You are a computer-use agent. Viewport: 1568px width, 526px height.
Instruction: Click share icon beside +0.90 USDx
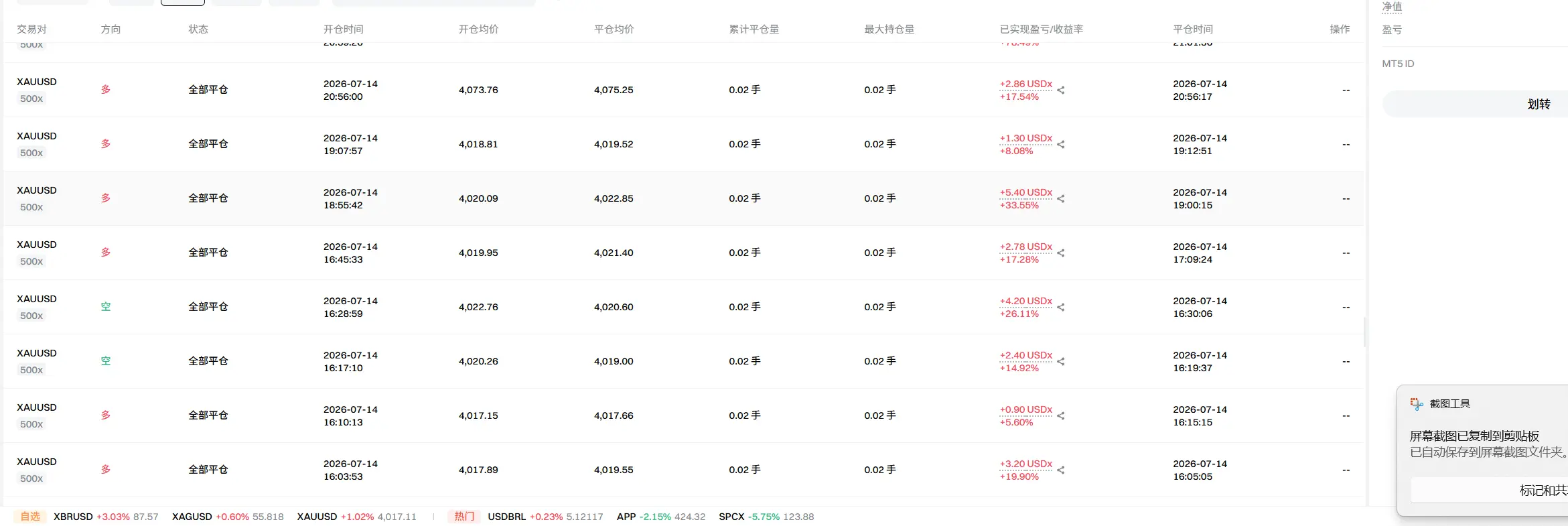(1061, 415)
